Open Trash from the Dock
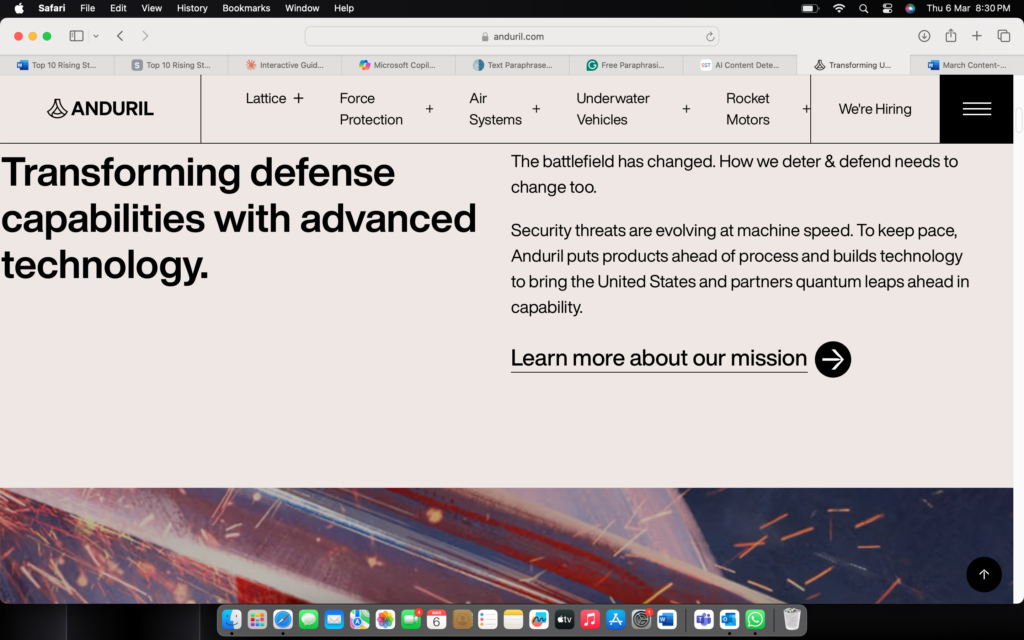This screenshot has width=1024, height=640. tap(792, 618)
